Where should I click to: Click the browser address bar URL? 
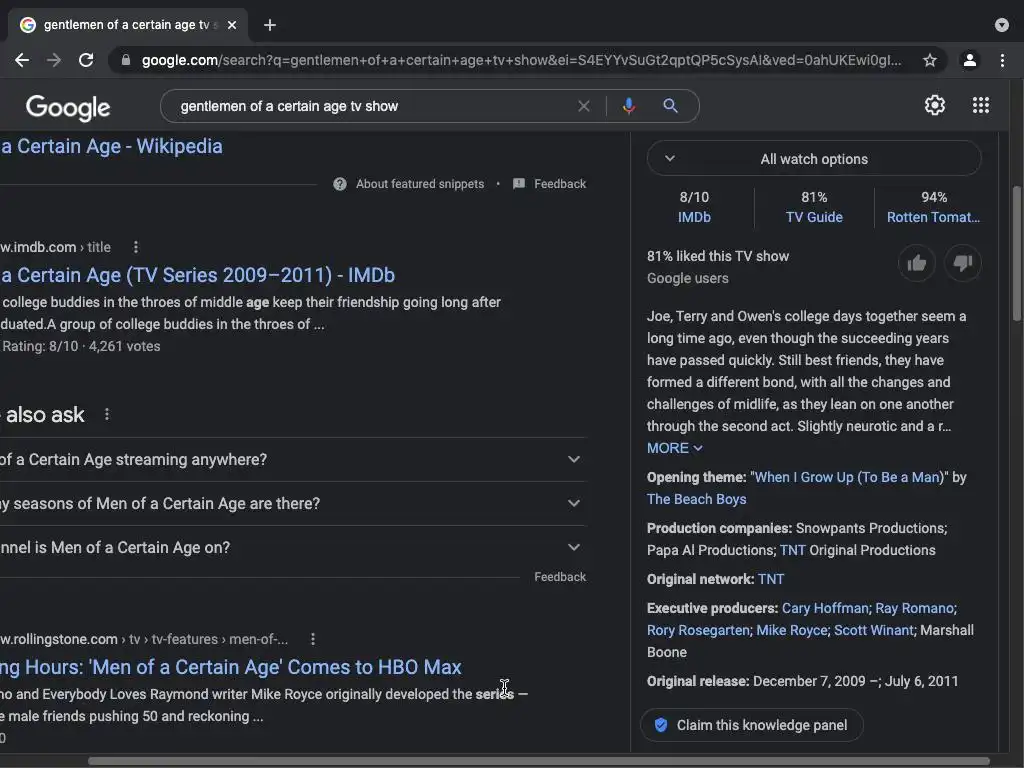[520, 60]
